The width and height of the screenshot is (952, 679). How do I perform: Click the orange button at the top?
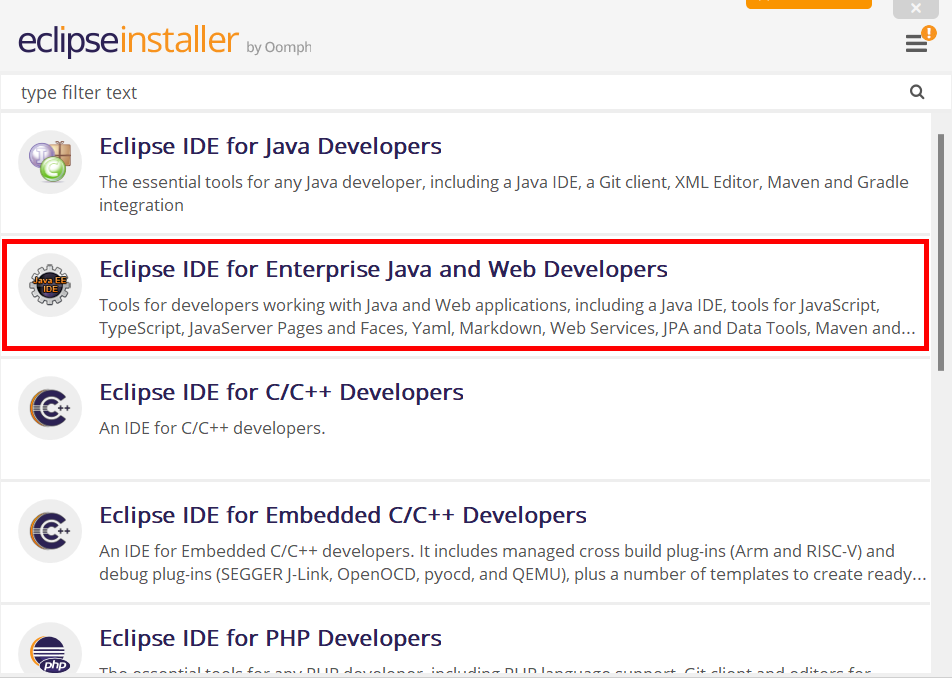[809, 4]
